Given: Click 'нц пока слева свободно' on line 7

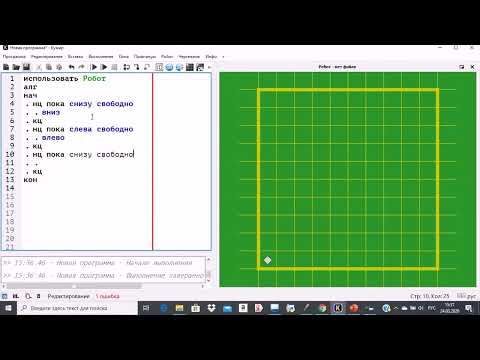Looking at the screenshot, I should click(83, 129).
